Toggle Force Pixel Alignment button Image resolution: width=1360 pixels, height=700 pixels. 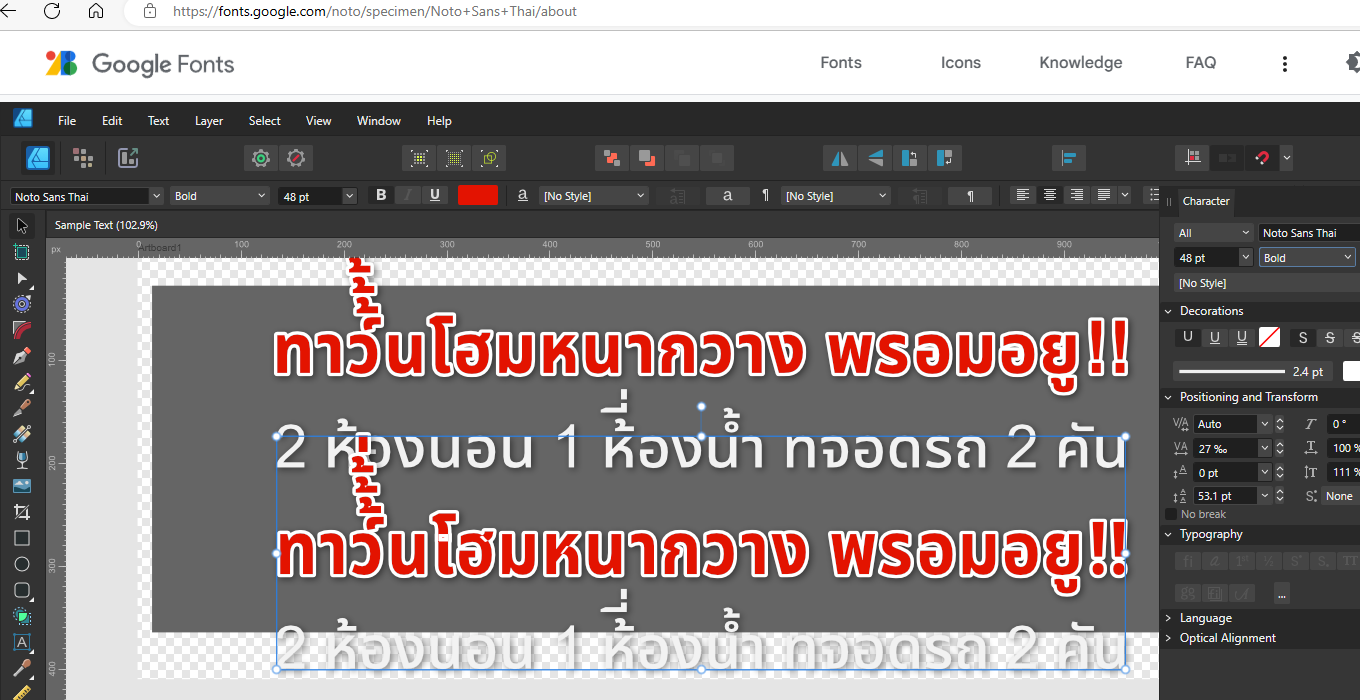click(x=1192, y=158)
